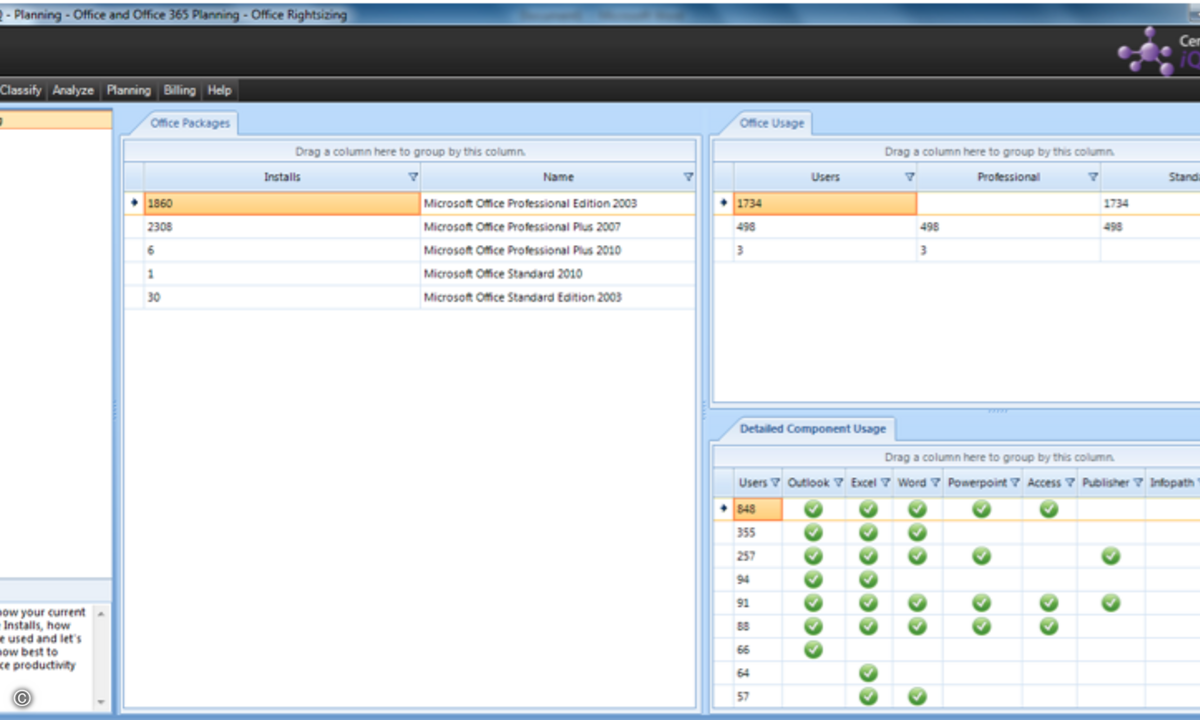
Task: Click Excel check mark in 57 users row
Action: pyautogui.click(x=868, y=696)
